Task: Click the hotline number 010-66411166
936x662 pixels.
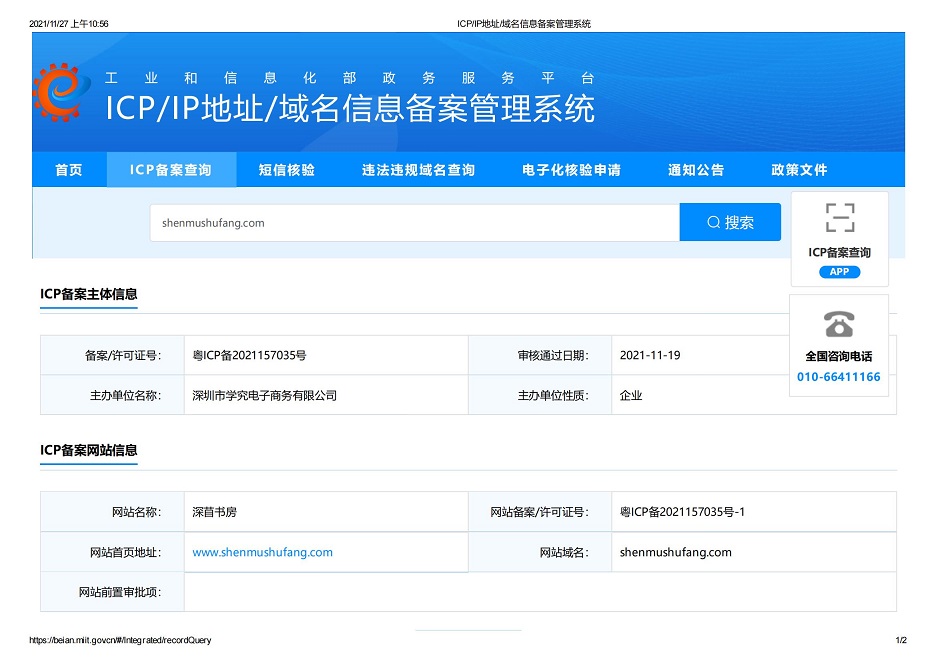Action: pyautogui.click(x=839, y=377)
